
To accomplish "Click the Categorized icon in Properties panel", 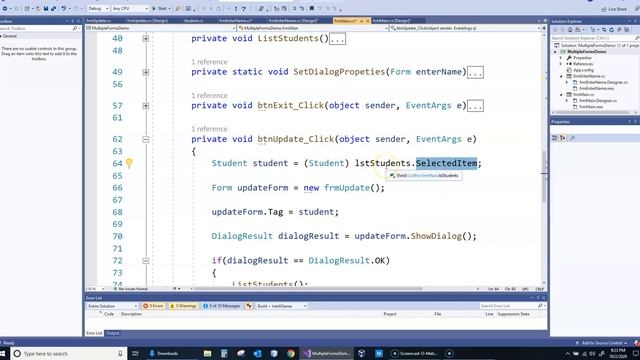I will coord(555,138).
